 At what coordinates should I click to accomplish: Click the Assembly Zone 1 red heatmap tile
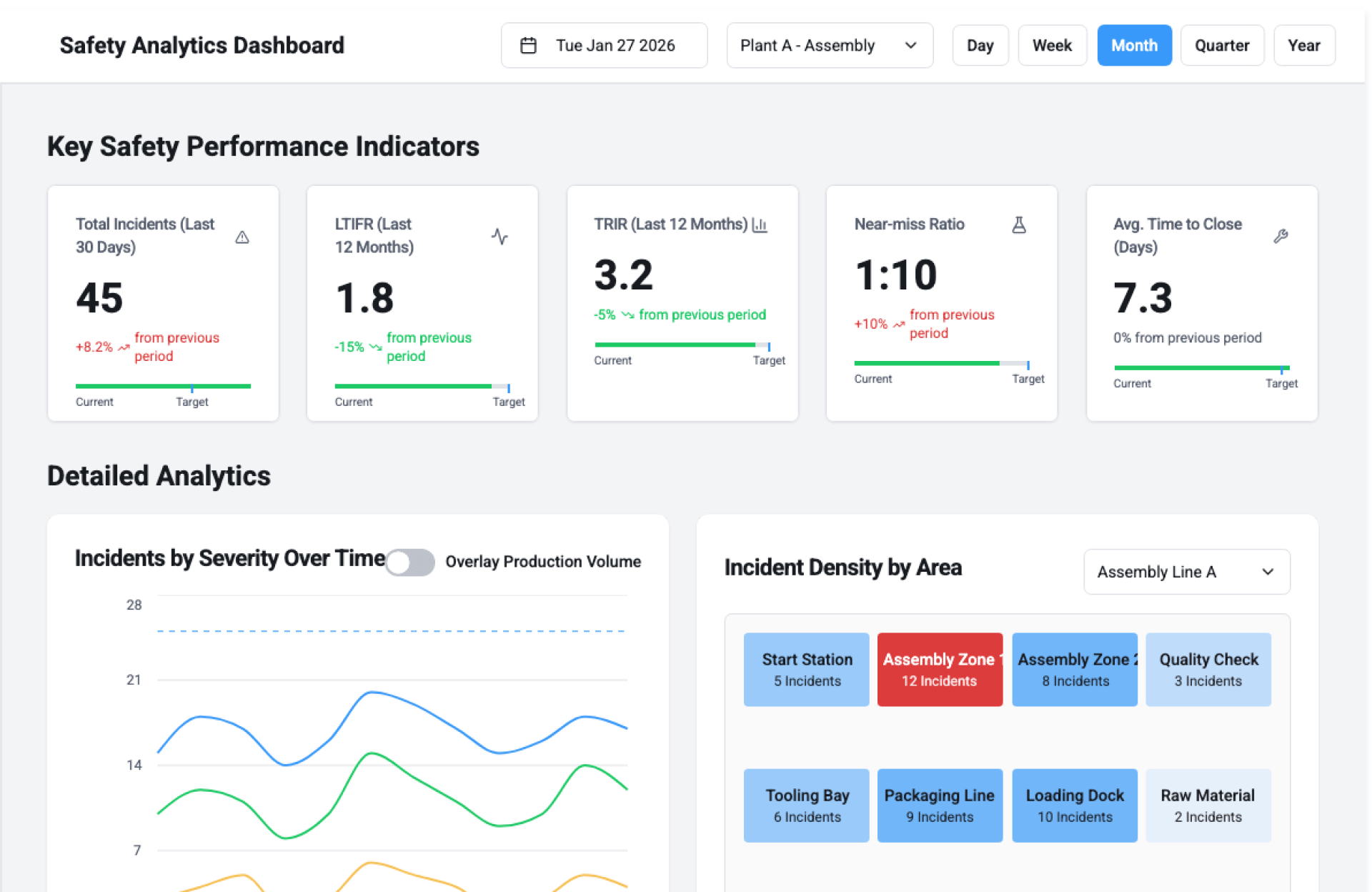[939, 669]
